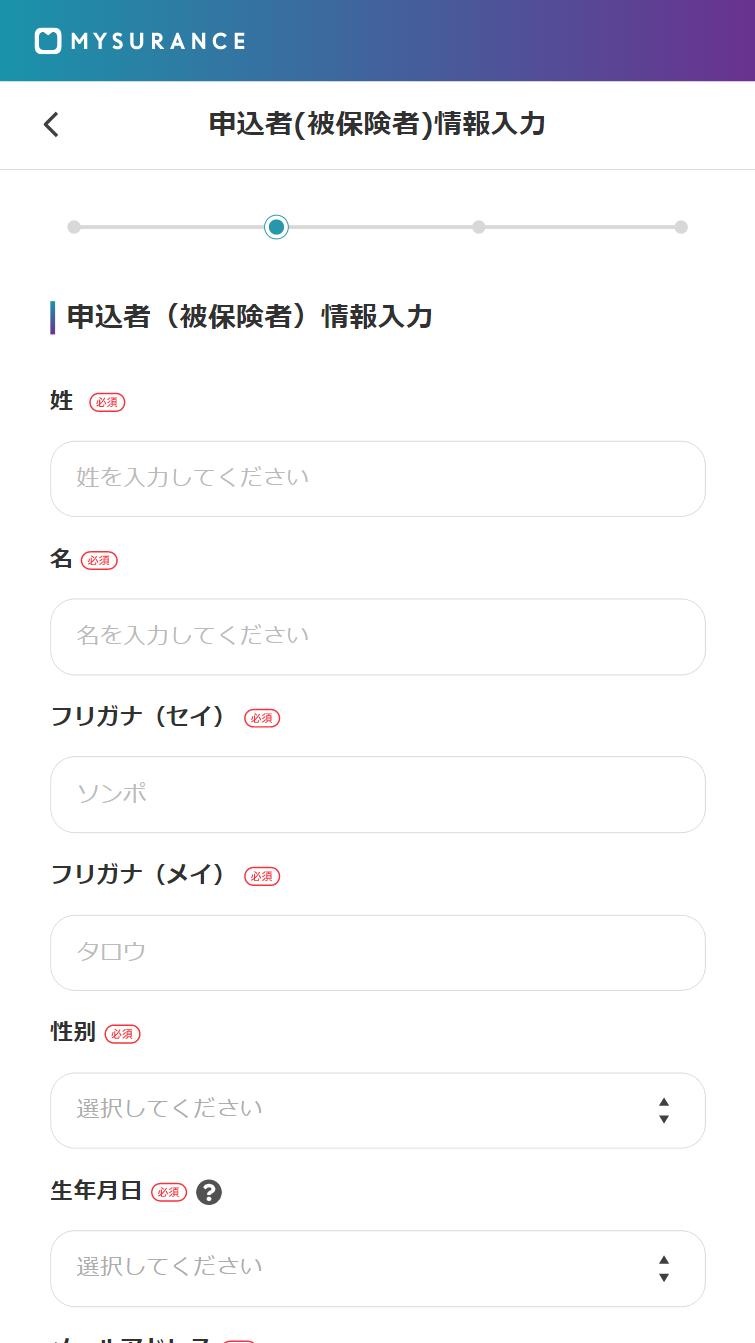Click the active second progress step
The height and width of the screenshot is (1343, 755).
[277, 227]
